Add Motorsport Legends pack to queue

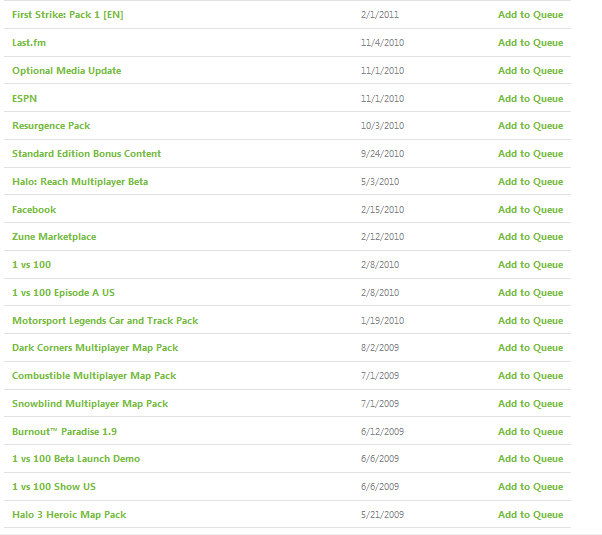pos(531,321)
